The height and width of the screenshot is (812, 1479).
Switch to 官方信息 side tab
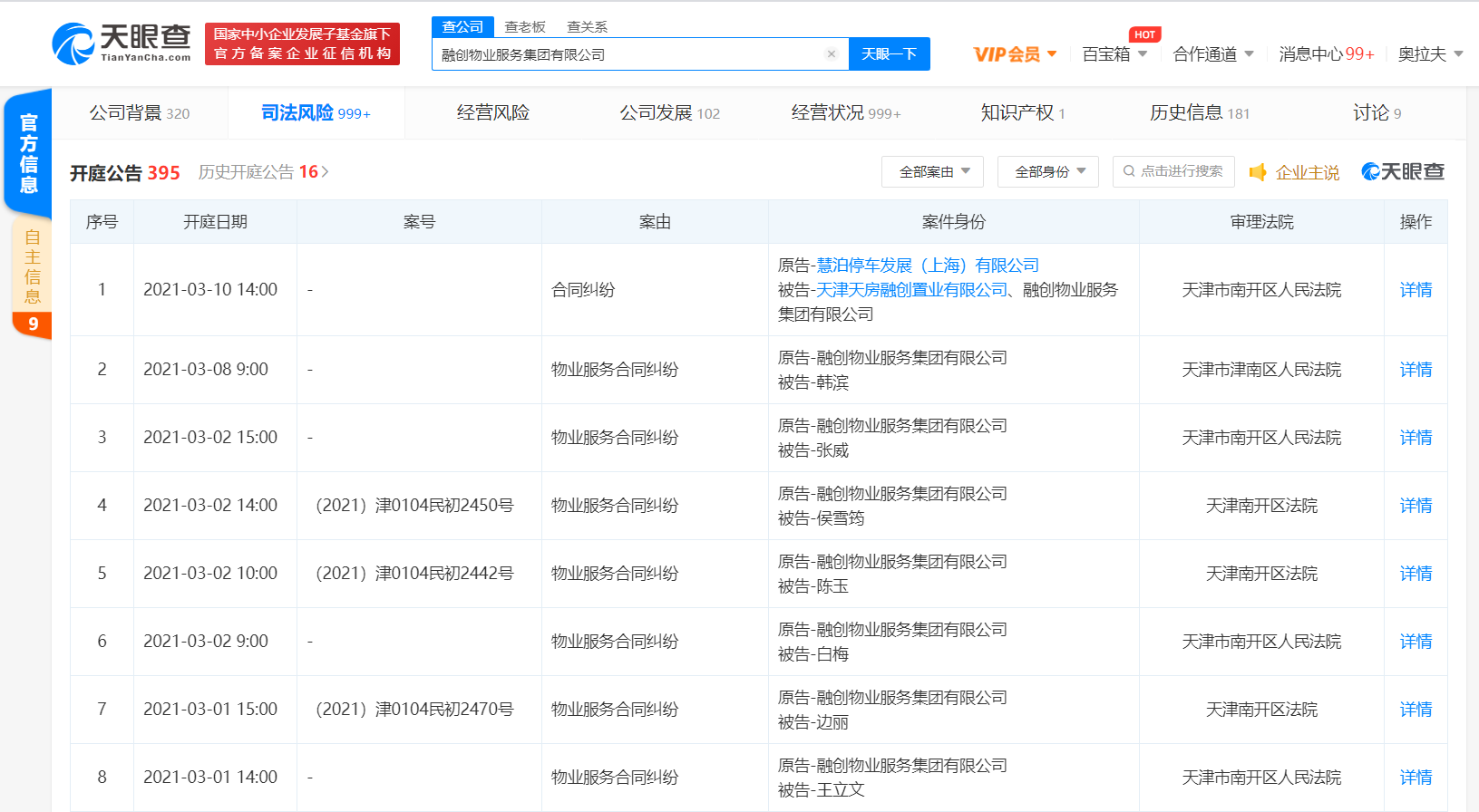28,153
